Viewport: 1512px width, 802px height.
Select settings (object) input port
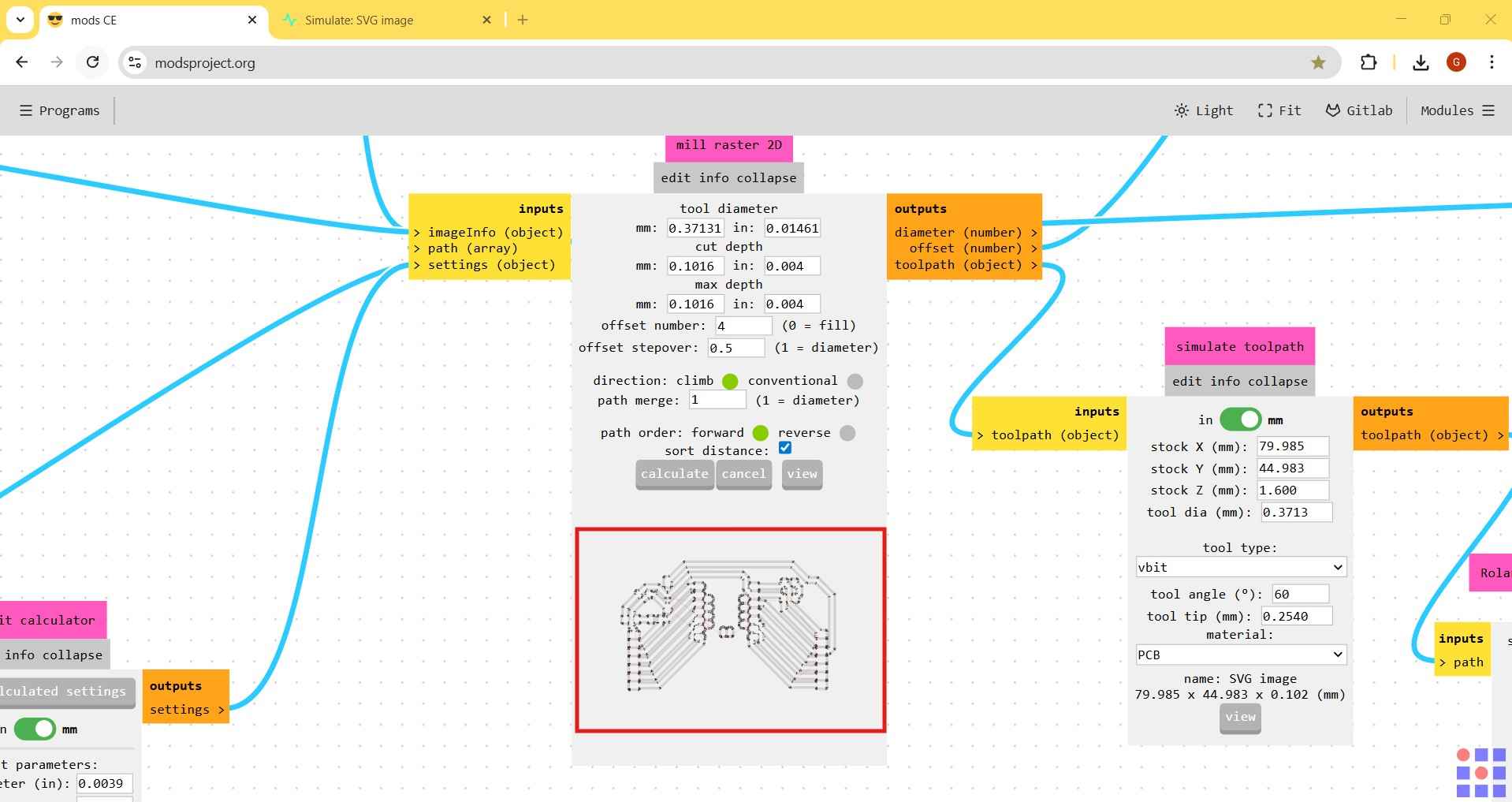[485, 264]
